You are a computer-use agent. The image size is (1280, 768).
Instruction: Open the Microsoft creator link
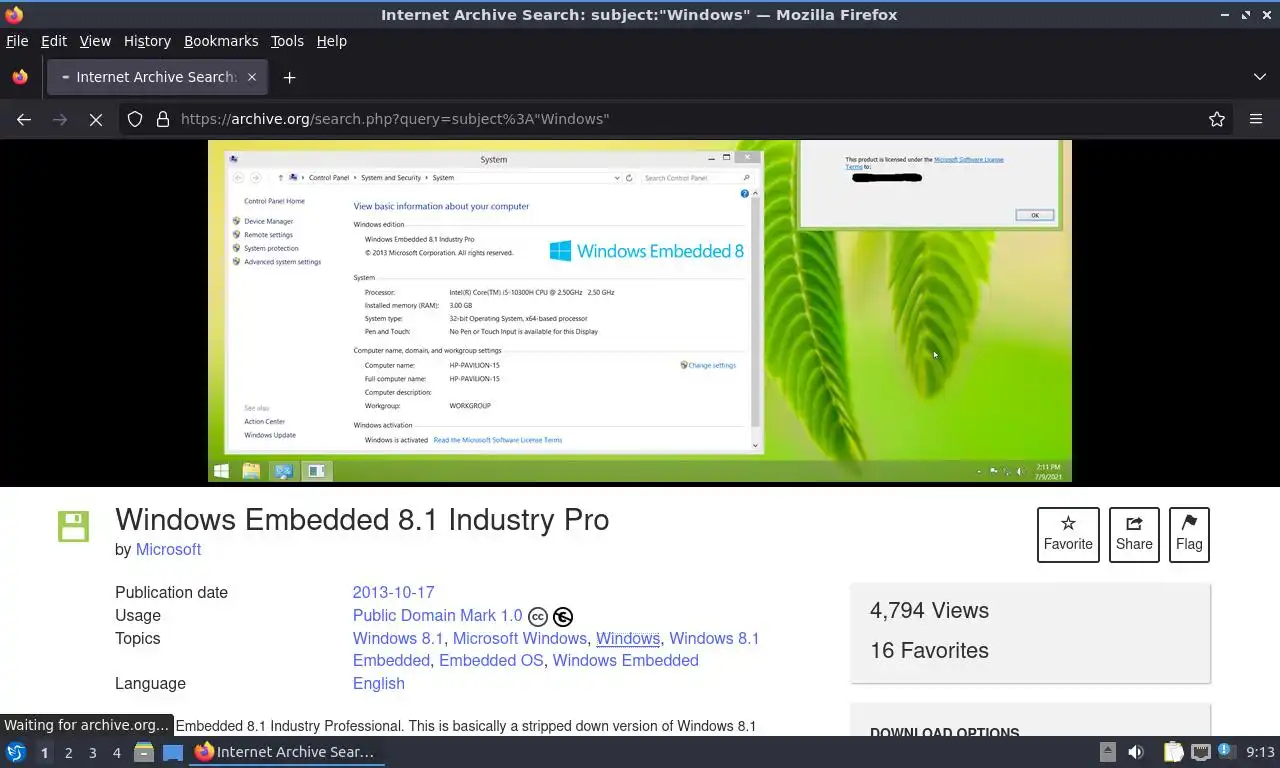[x=168, y=549]
